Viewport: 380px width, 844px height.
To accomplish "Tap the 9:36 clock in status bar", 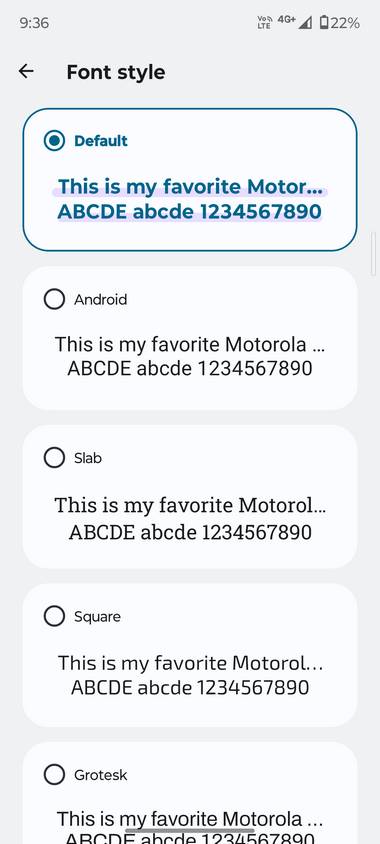I will point(34,23).
